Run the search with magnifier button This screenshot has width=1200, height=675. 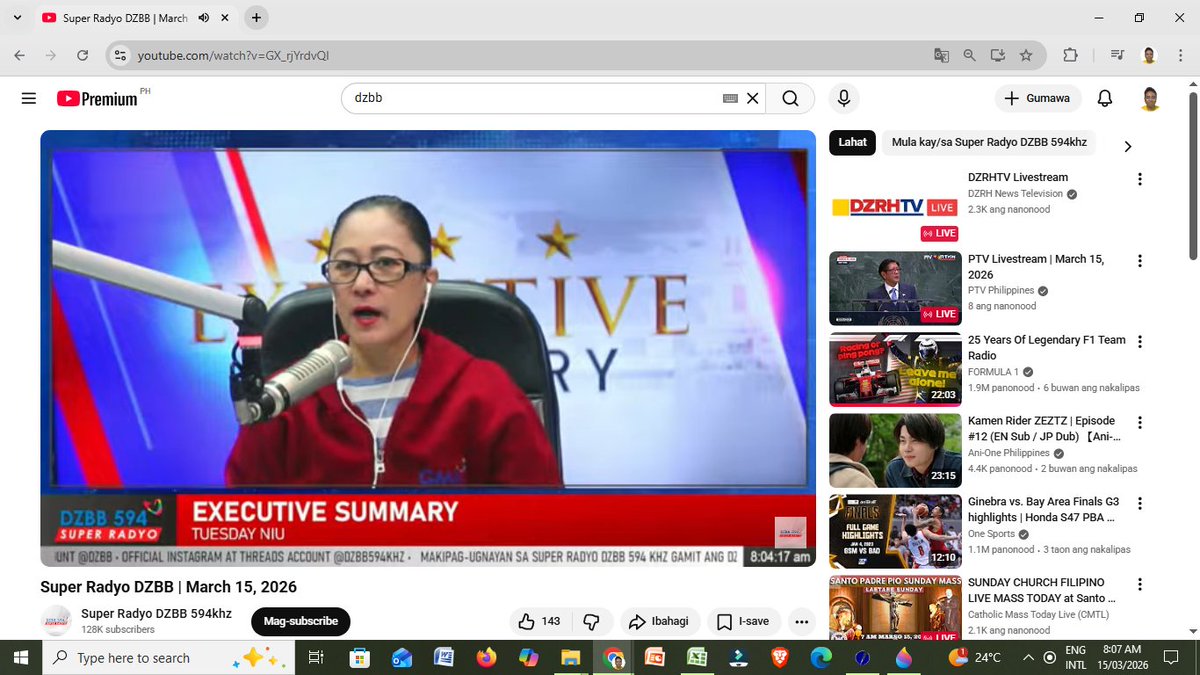(x=790, y=98)
